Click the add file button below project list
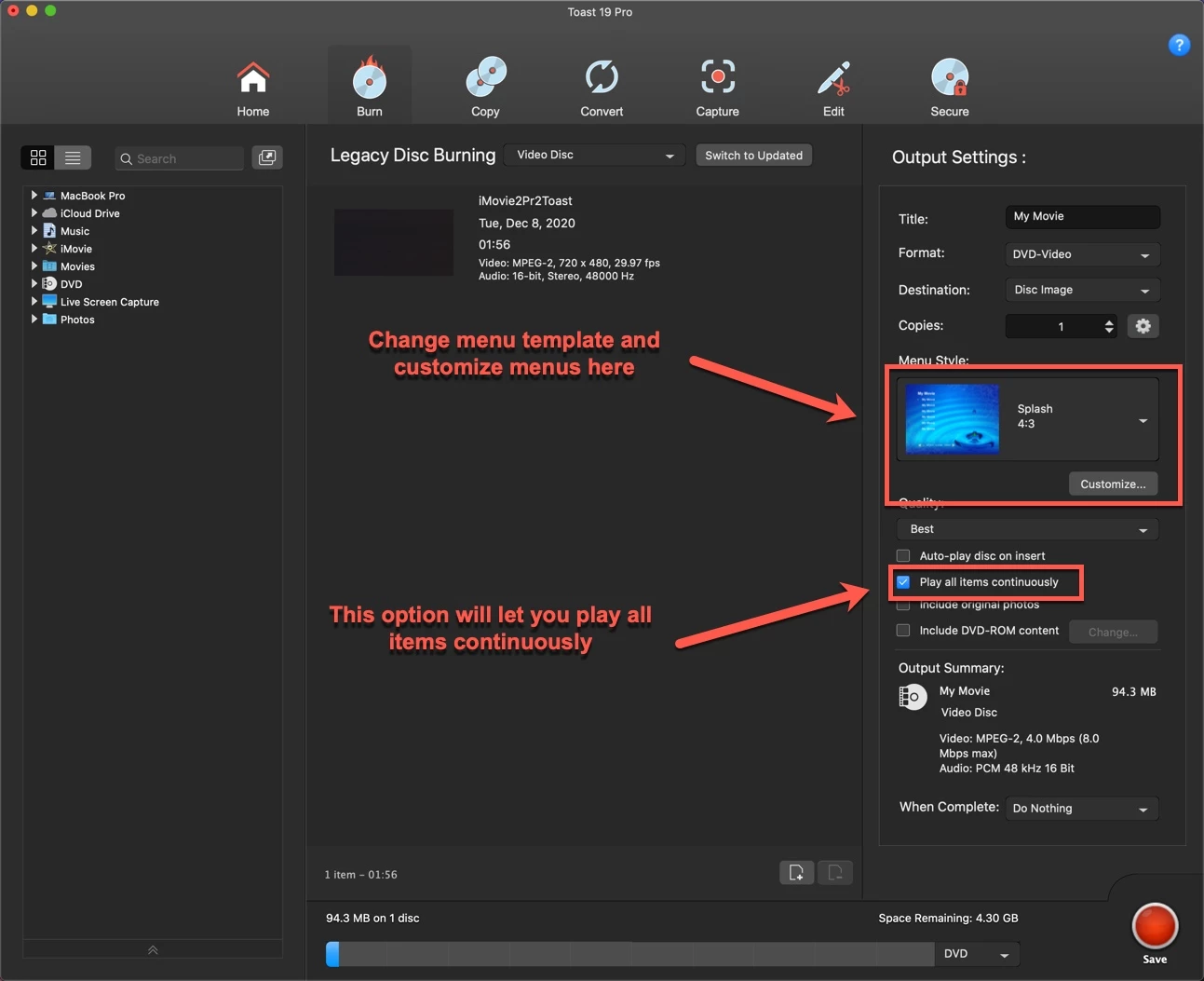Viewport: 1204px width, 981px height. click(x=796, y=873)
